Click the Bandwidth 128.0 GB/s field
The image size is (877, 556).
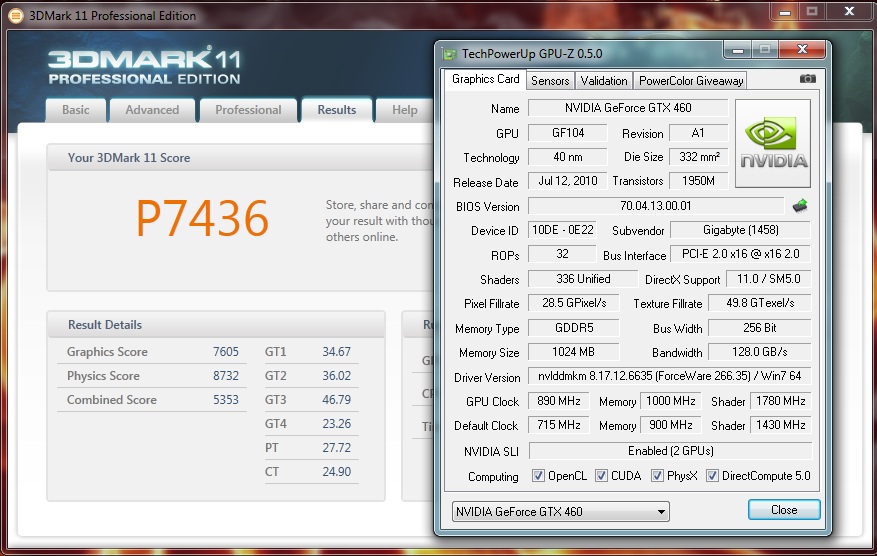pyautogui.click(x=760, y=351)
